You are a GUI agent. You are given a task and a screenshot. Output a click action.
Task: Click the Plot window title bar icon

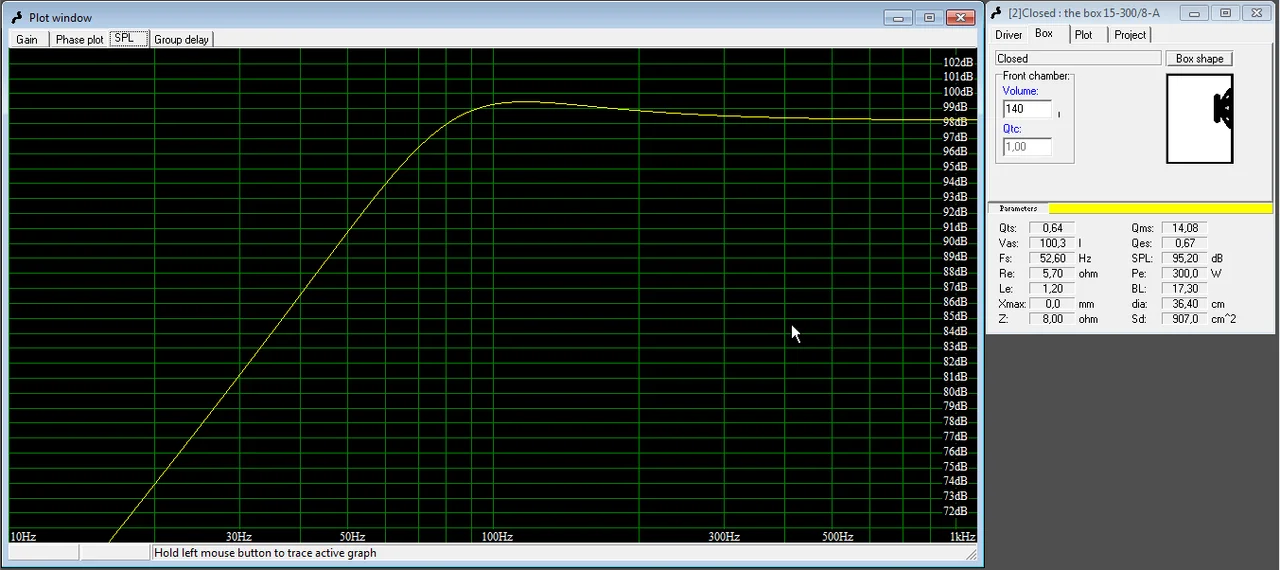coord(16,17)
